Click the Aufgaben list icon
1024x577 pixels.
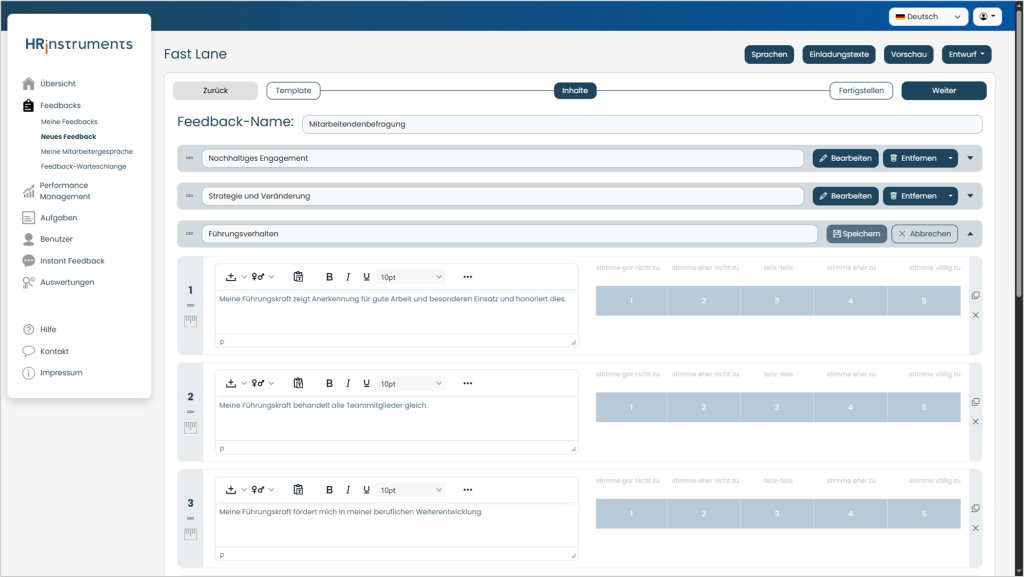coord(28,218)
